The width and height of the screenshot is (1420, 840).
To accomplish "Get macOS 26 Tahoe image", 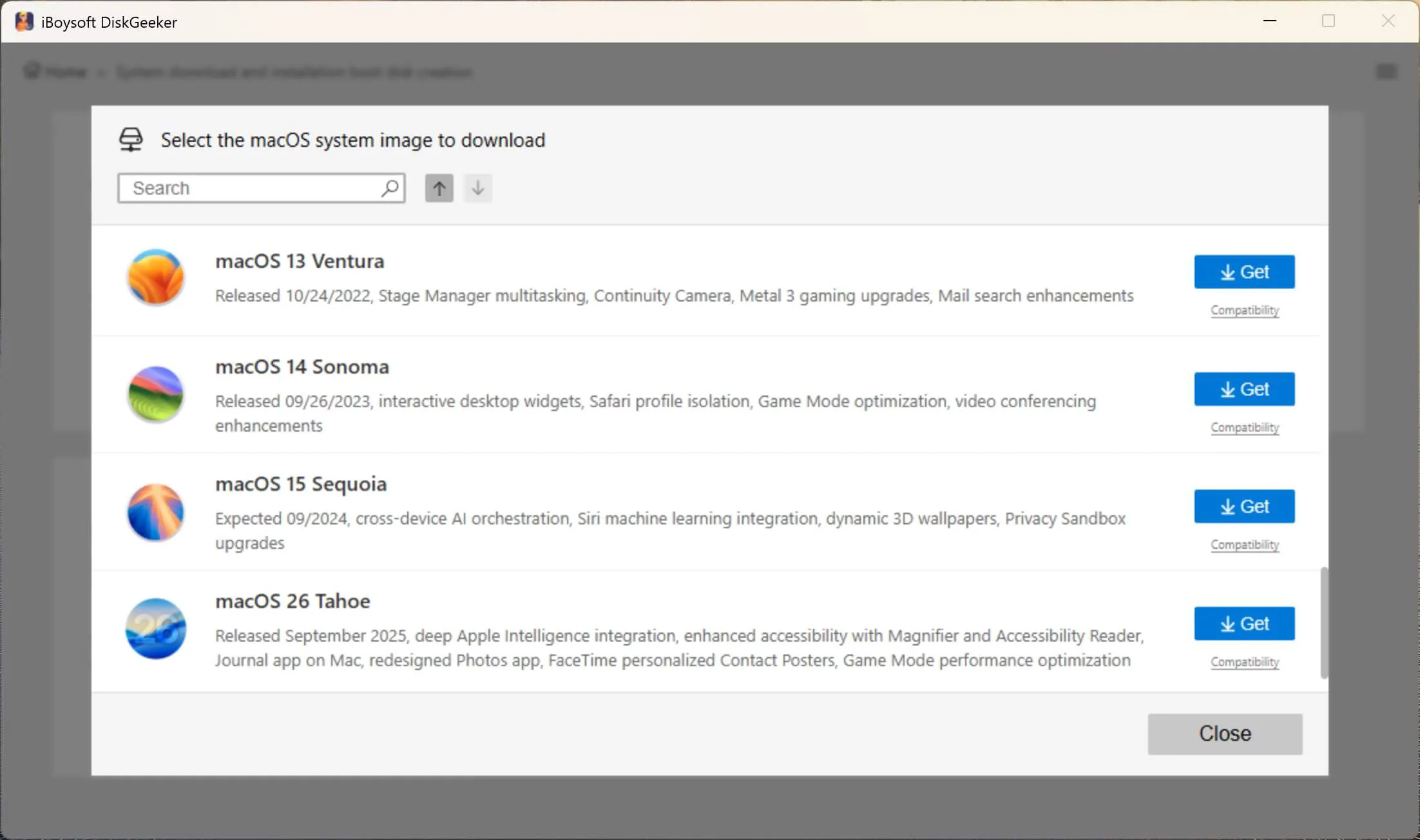I will pos(1244,624).
